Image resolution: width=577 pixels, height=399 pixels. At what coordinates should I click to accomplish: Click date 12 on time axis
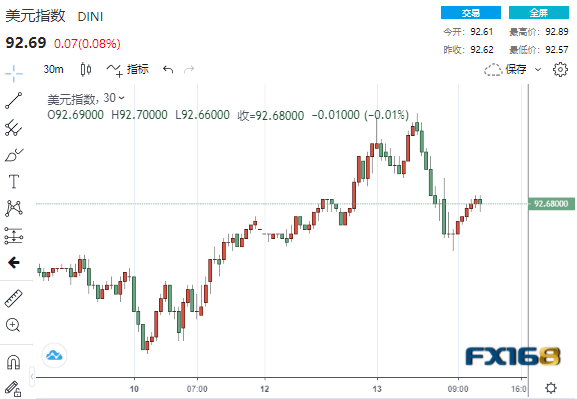(265, 389)
